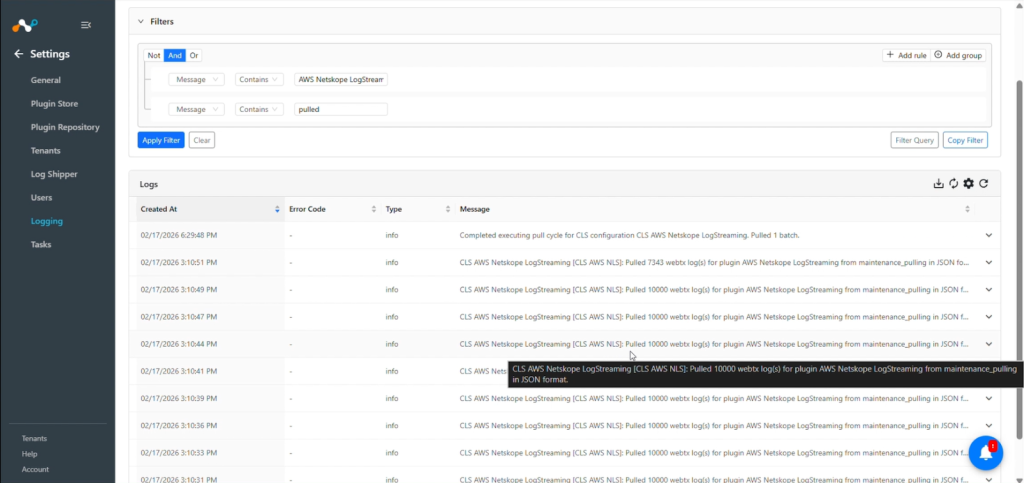
Task: Expand the 3:10:44 PM log row
Action: point(989,344)
